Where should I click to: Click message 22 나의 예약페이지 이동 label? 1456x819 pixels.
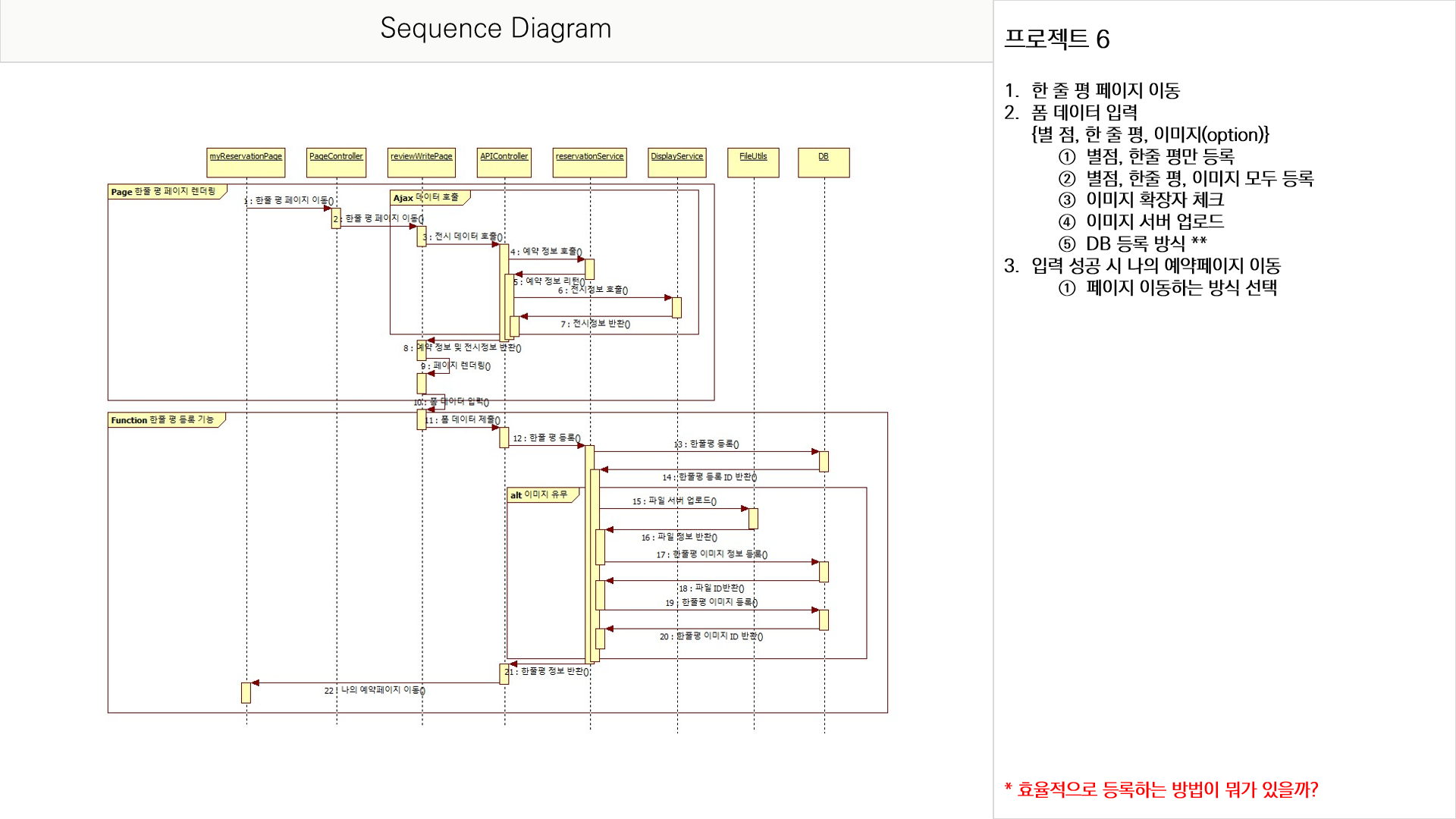point(375,690)
